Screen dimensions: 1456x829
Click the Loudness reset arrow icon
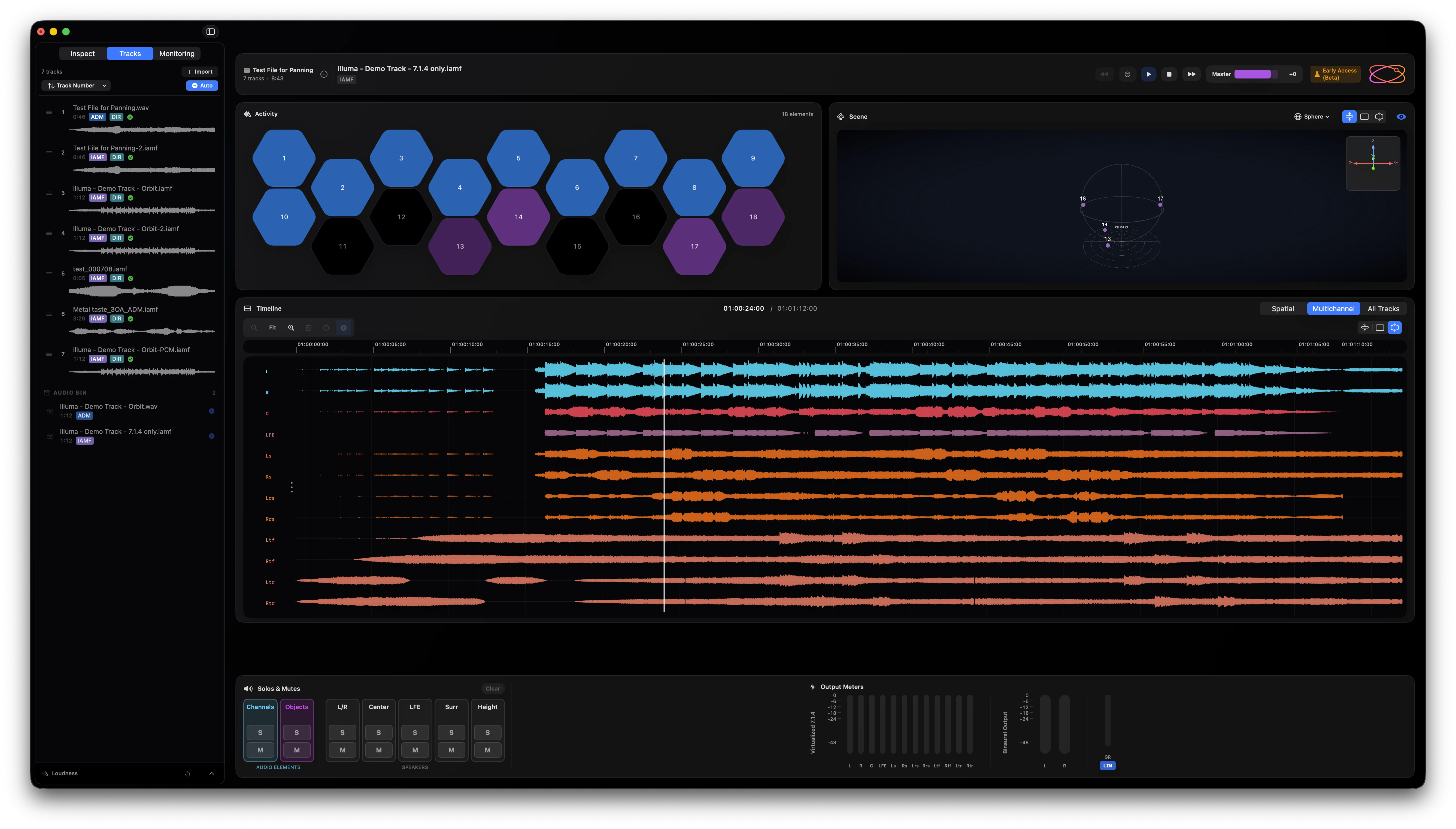click(x=188, y=773)
